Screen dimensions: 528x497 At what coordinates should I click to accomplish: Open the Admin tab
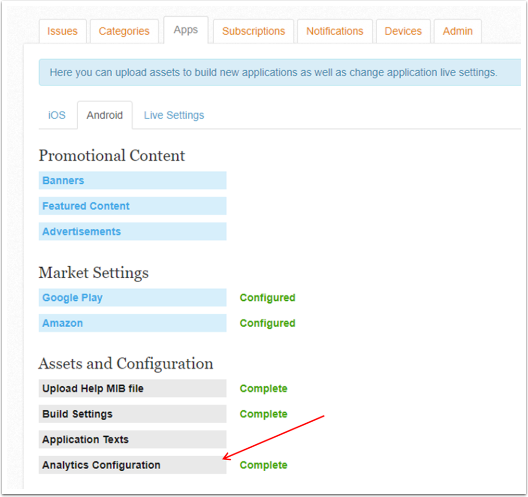[x=458, y=31]
